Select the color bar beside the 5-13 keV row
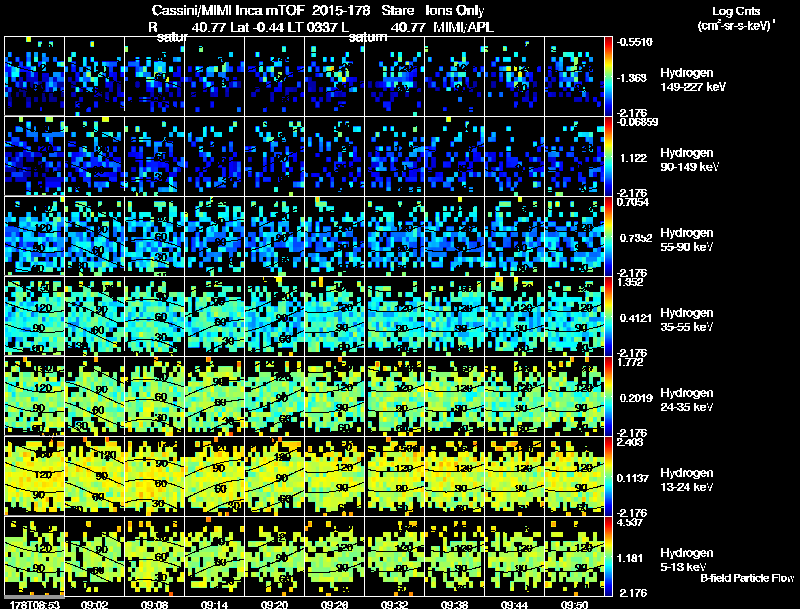This screenshot has width=800, height=609. click(608, 556)
